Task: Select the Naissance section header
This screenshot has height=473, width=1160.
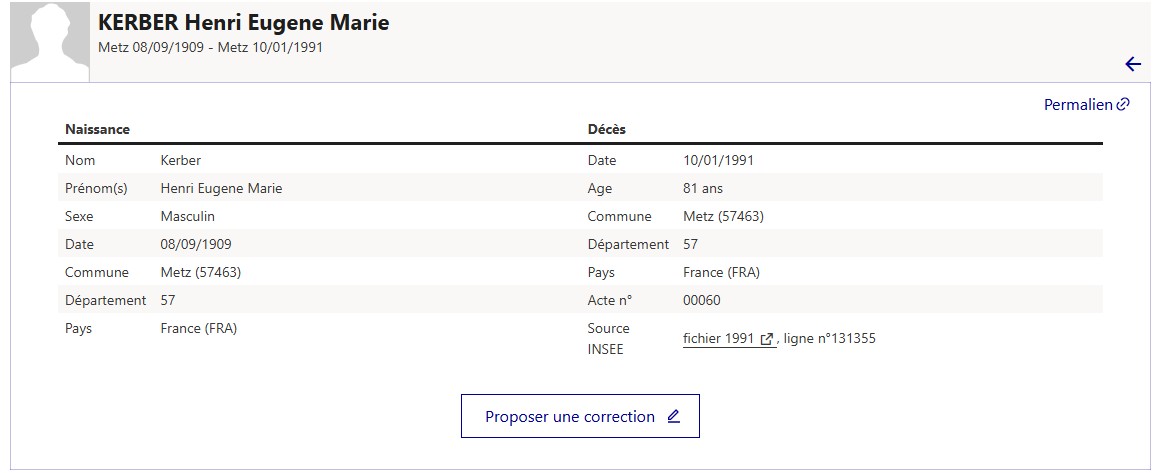Action: [98, 129]
